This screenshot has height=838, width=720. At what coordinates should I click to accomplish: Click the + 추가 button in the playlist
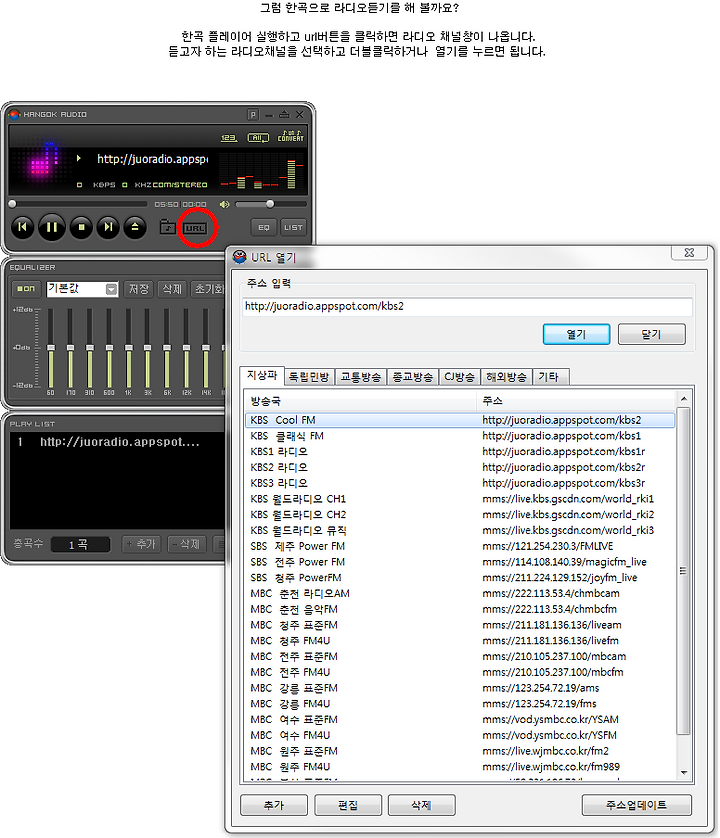[x=142, y=544]
